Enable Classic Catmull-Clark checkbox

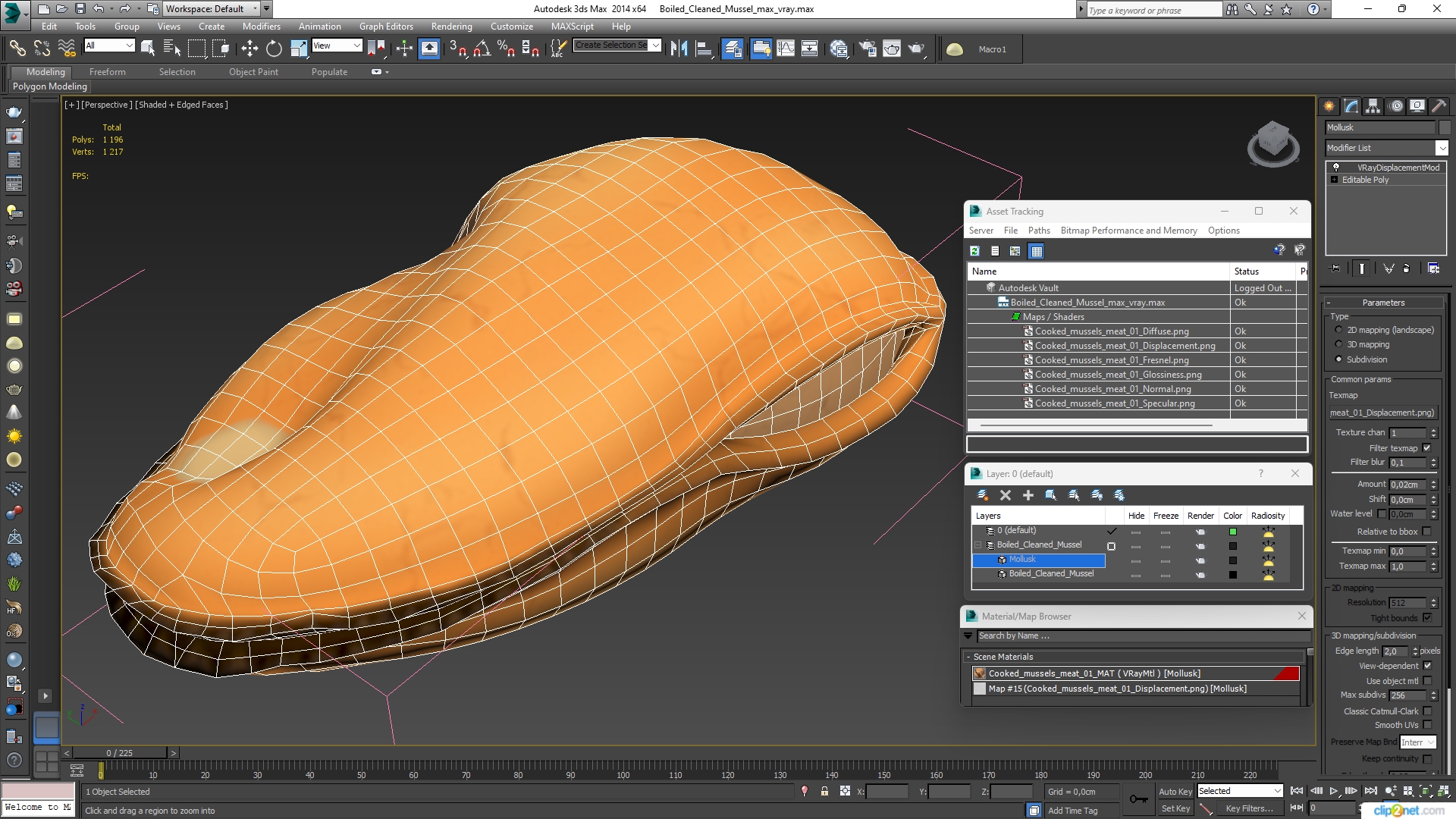tap(1426, 711)
